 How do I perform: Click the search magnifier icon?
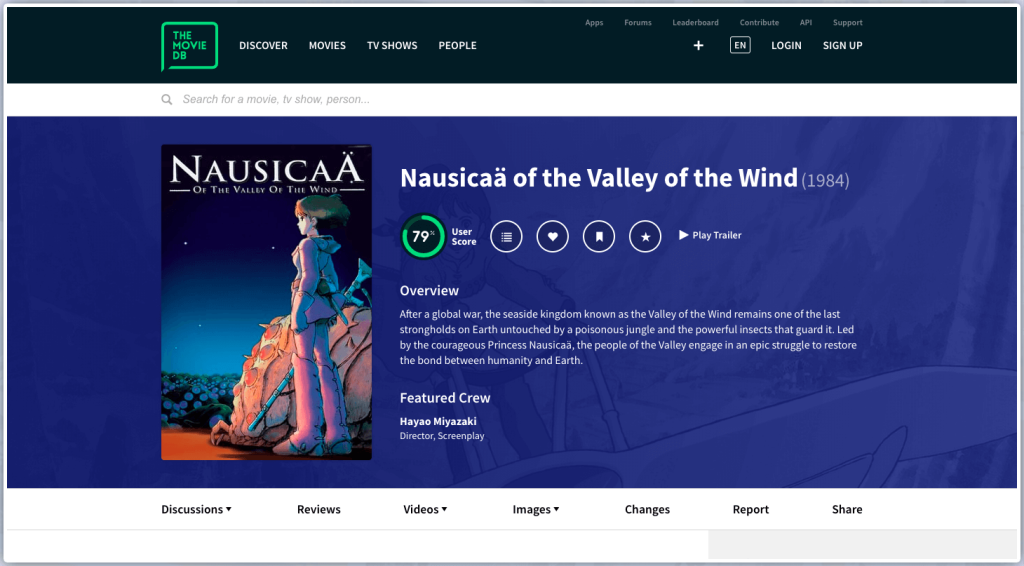pyautogui.click(x=167, y=100)
